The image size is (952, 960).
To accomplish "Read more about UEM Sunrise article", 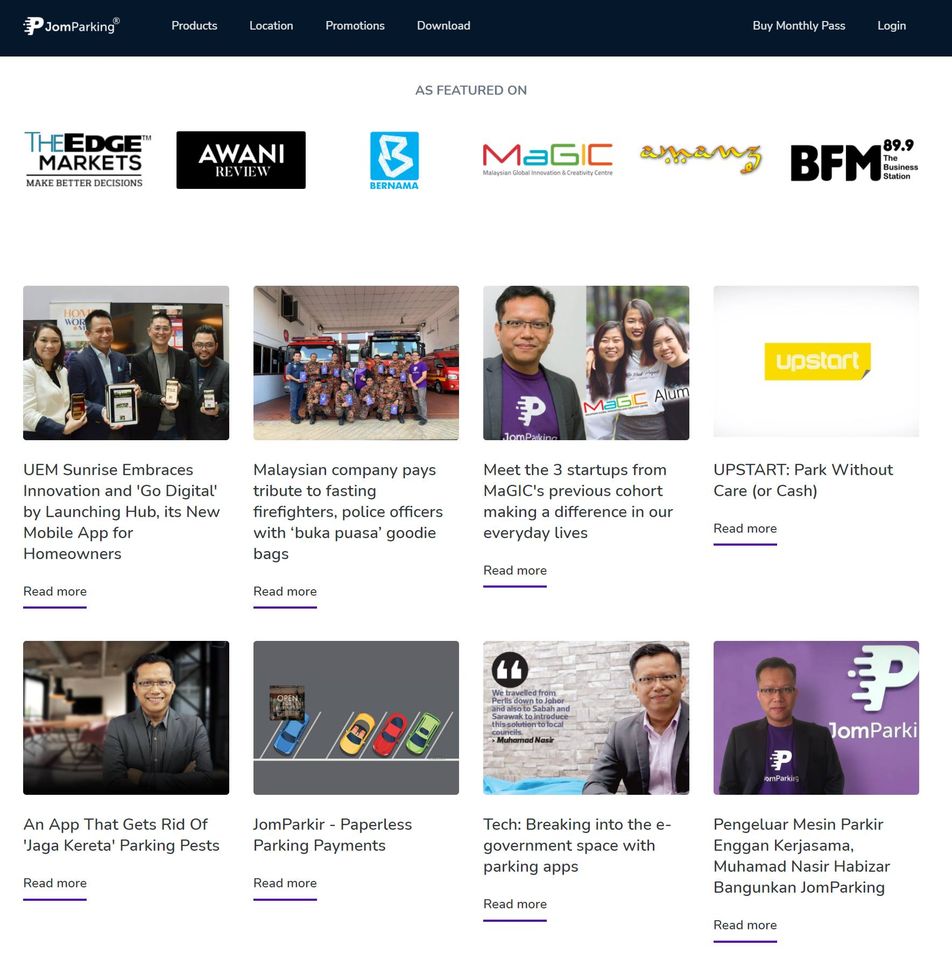I will [55, 591].
